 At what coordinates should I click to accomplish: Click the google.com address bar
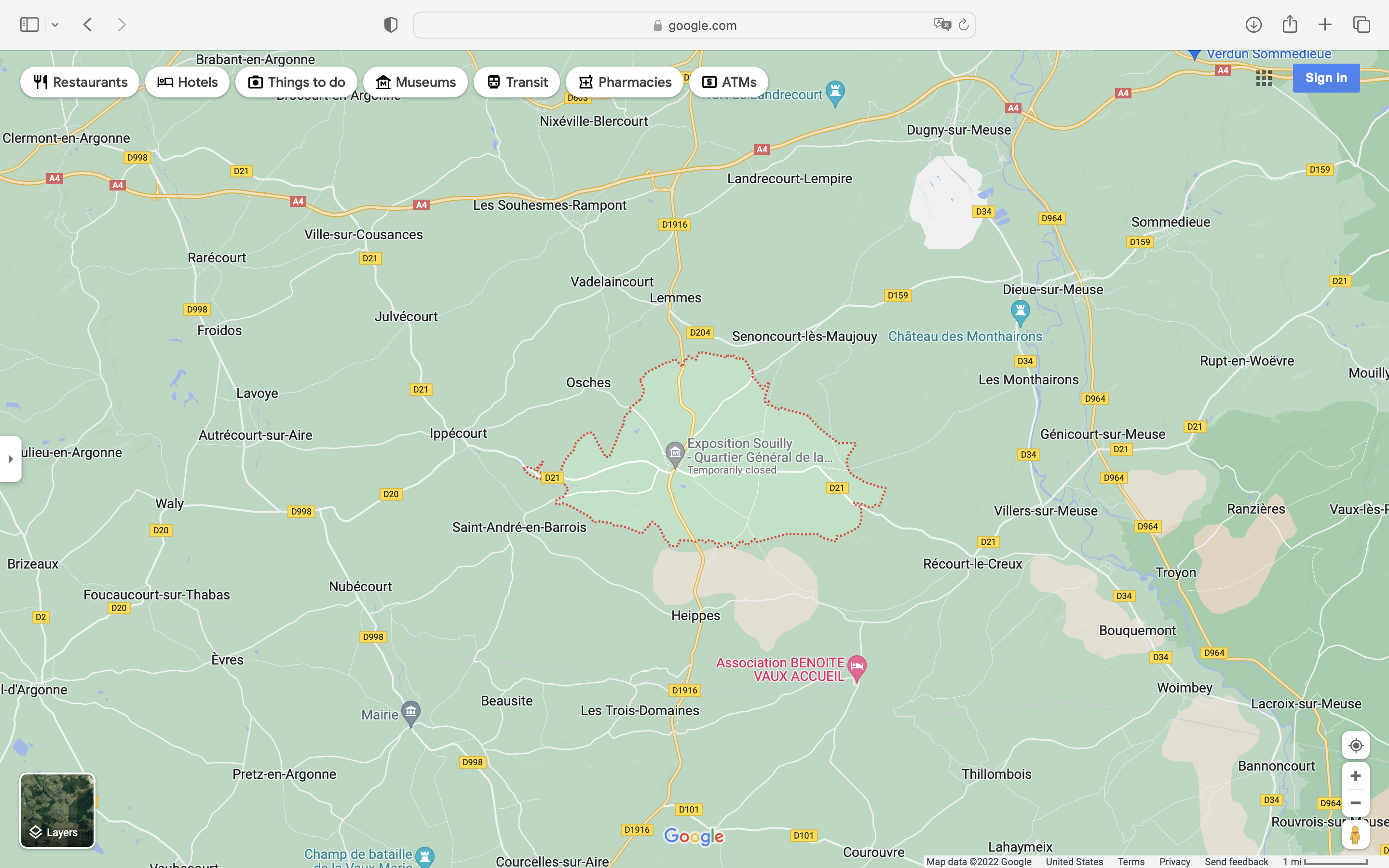pos(694,25)
